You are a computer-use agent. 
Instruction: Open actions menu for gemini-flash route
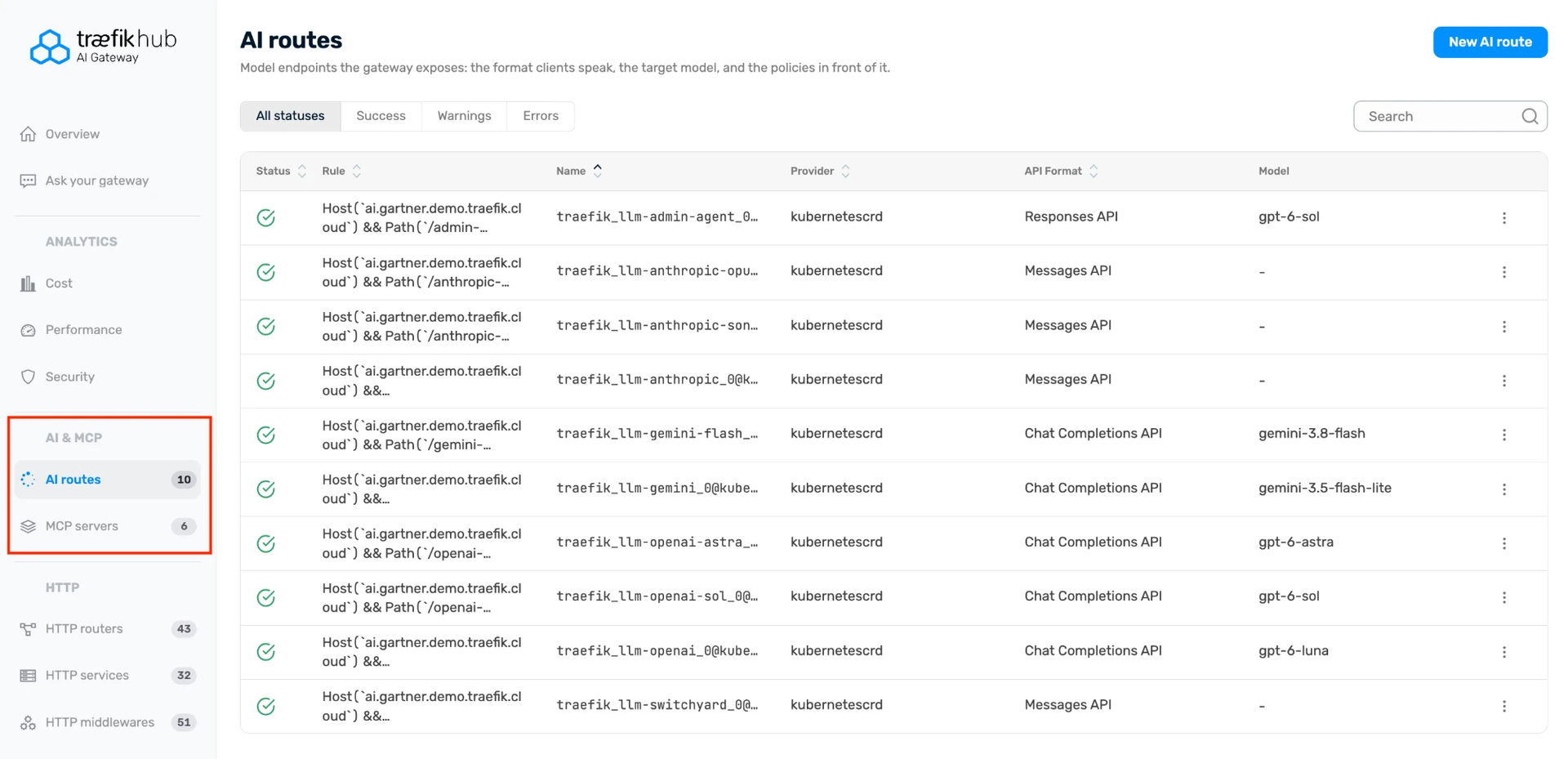(1504, 435)
